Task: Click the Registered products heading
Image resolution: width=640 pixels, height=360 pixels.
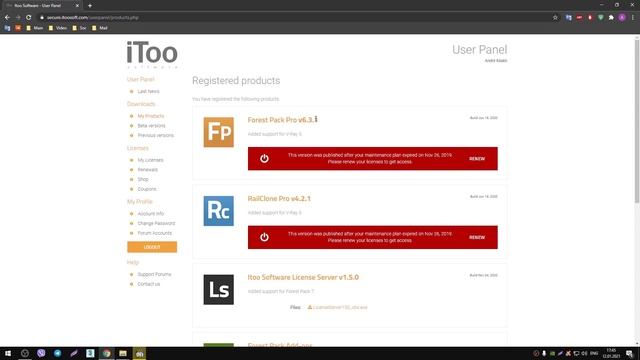Action: (x=236, y=81)
